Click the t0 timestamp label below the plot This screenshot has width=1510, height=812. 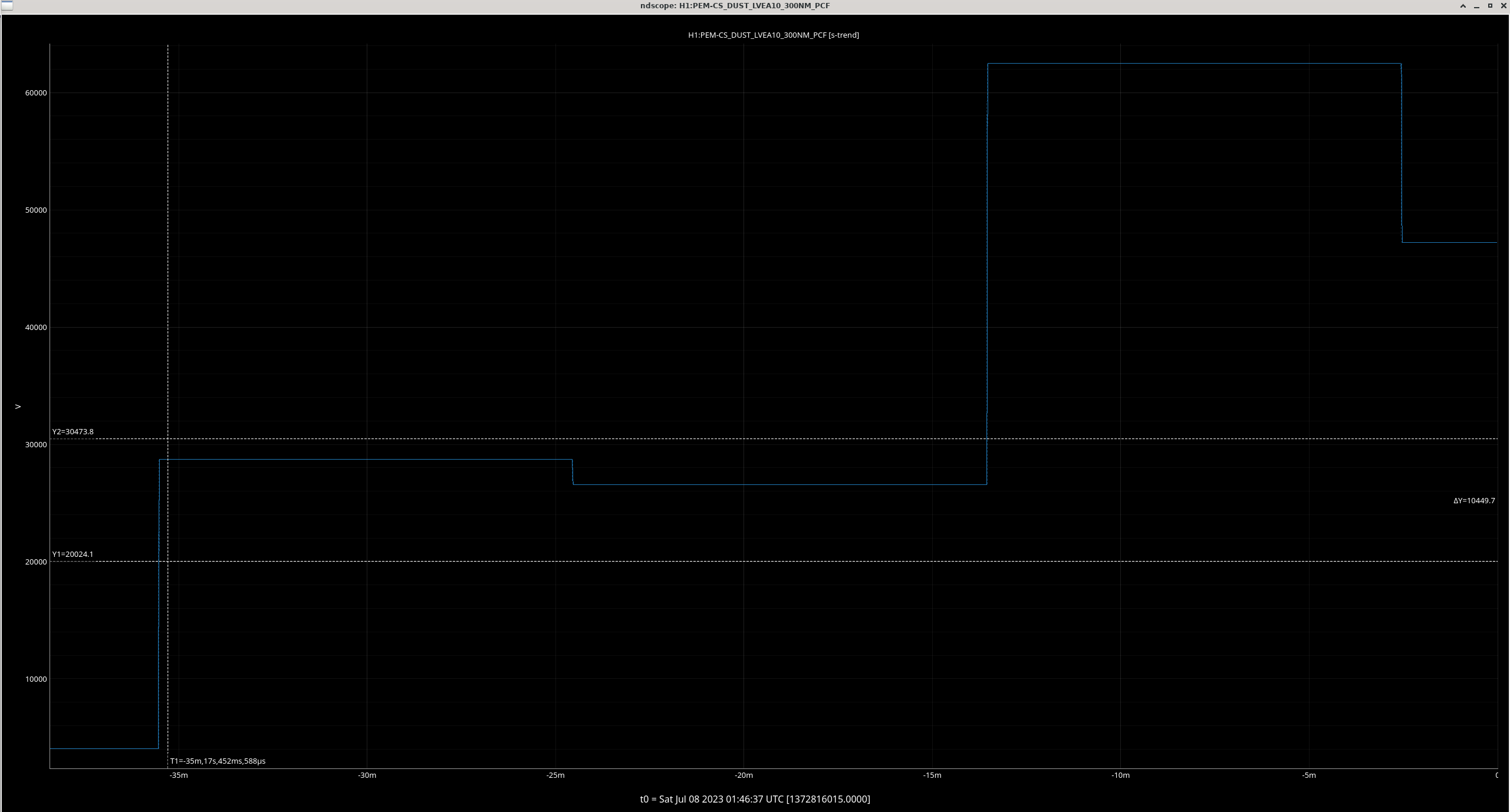click(755, 799)
